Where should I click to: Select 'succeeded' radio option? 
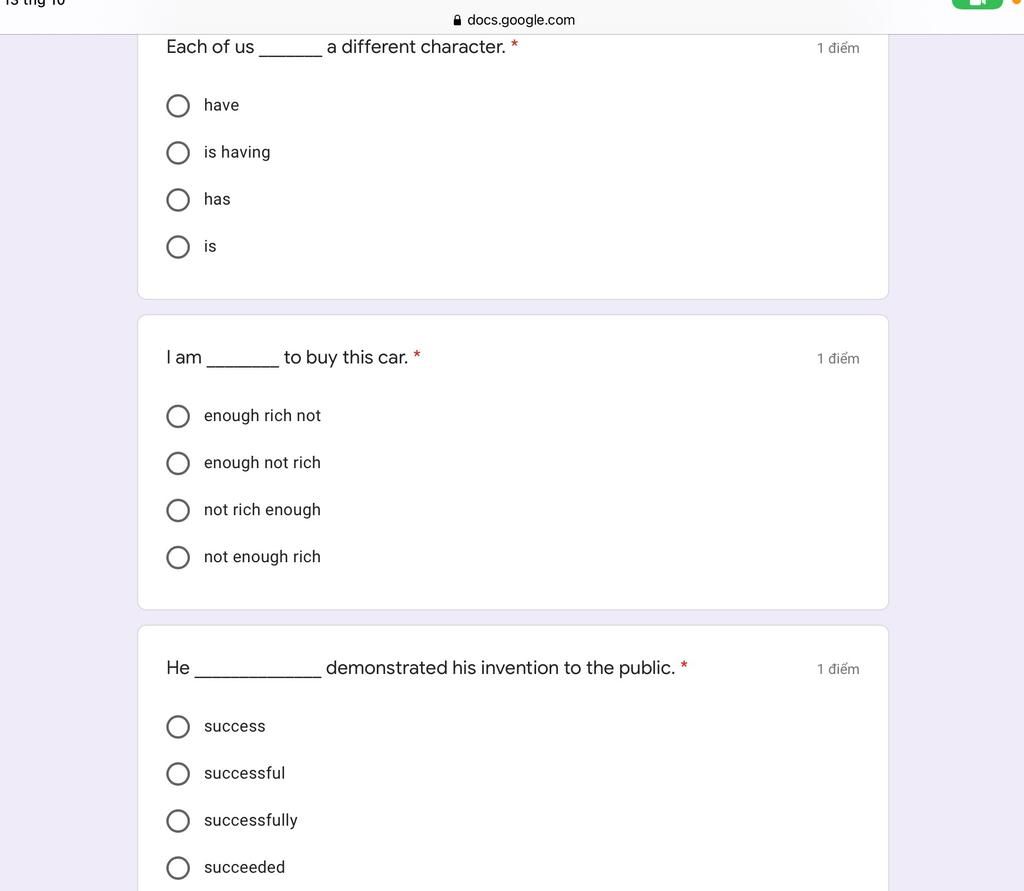[178, 868]
